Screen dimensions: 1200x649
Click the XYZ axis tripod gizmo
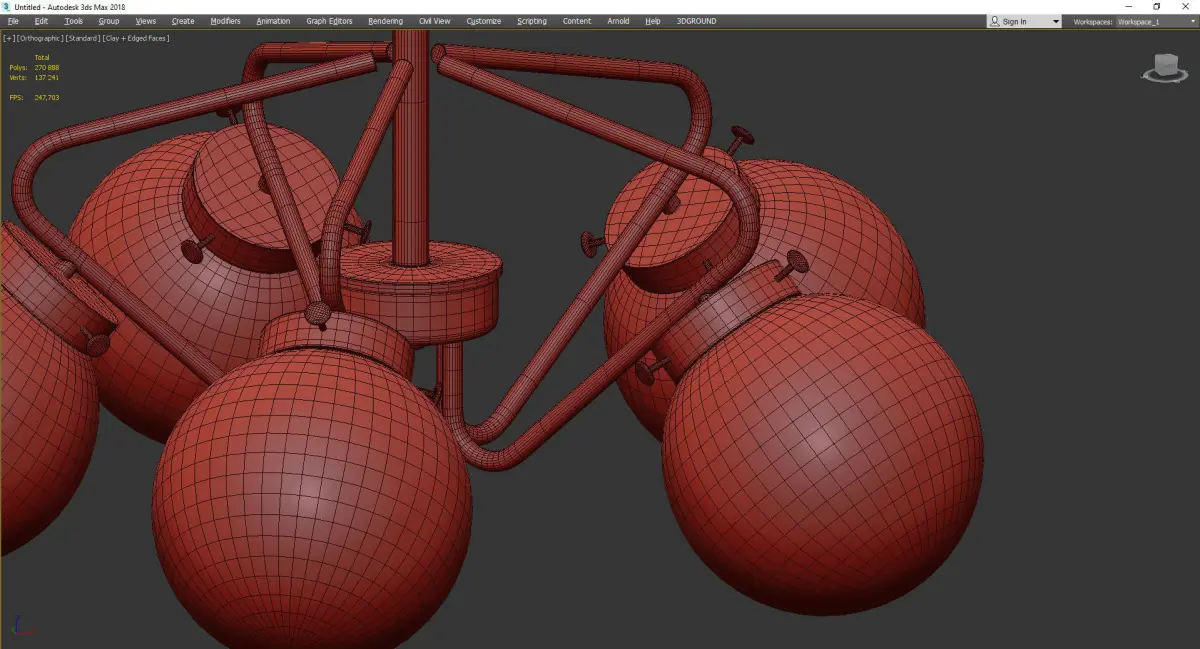coord(24,623)
